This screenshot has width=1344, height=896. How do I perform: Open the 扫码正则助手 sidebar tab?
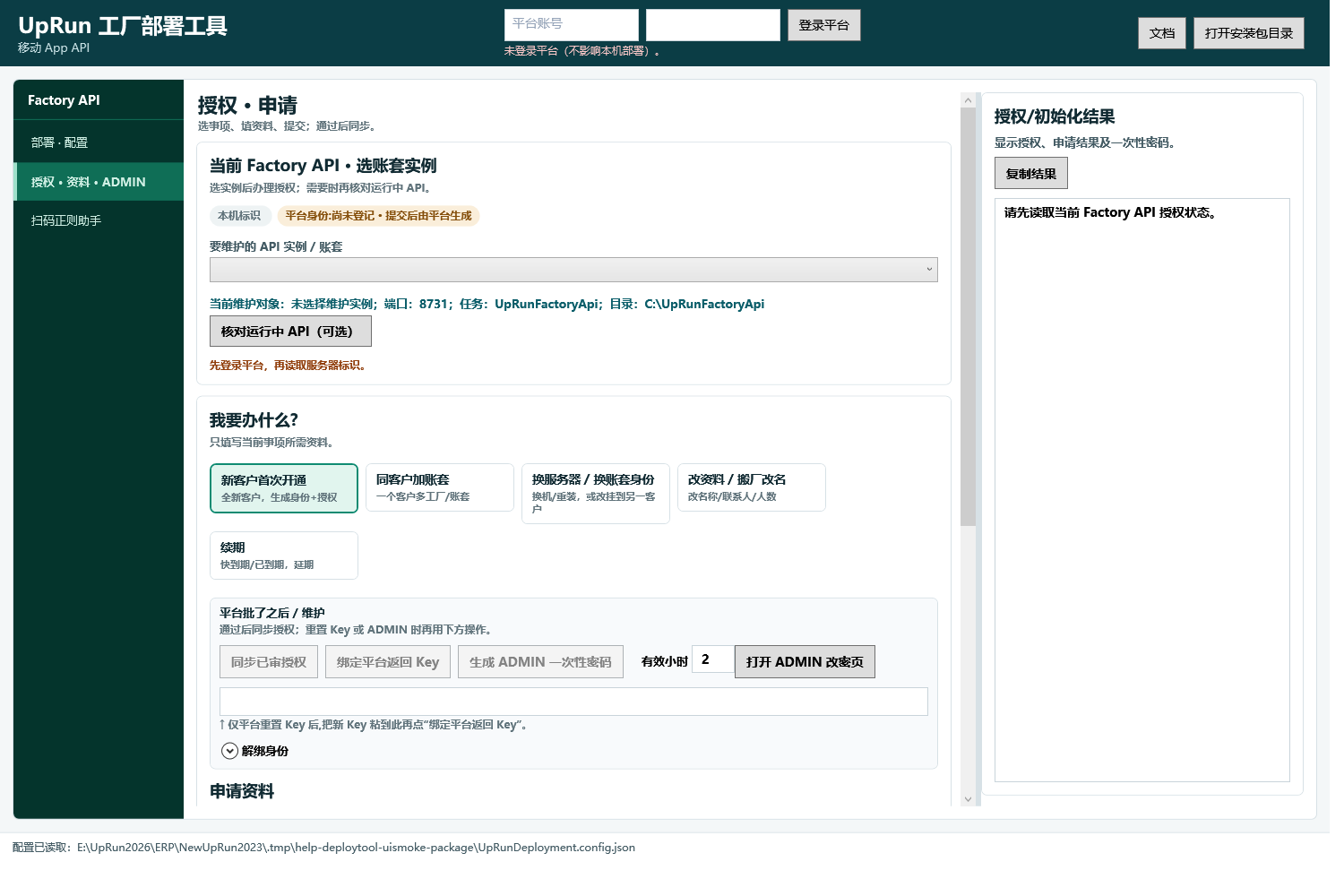click(99, 220)
